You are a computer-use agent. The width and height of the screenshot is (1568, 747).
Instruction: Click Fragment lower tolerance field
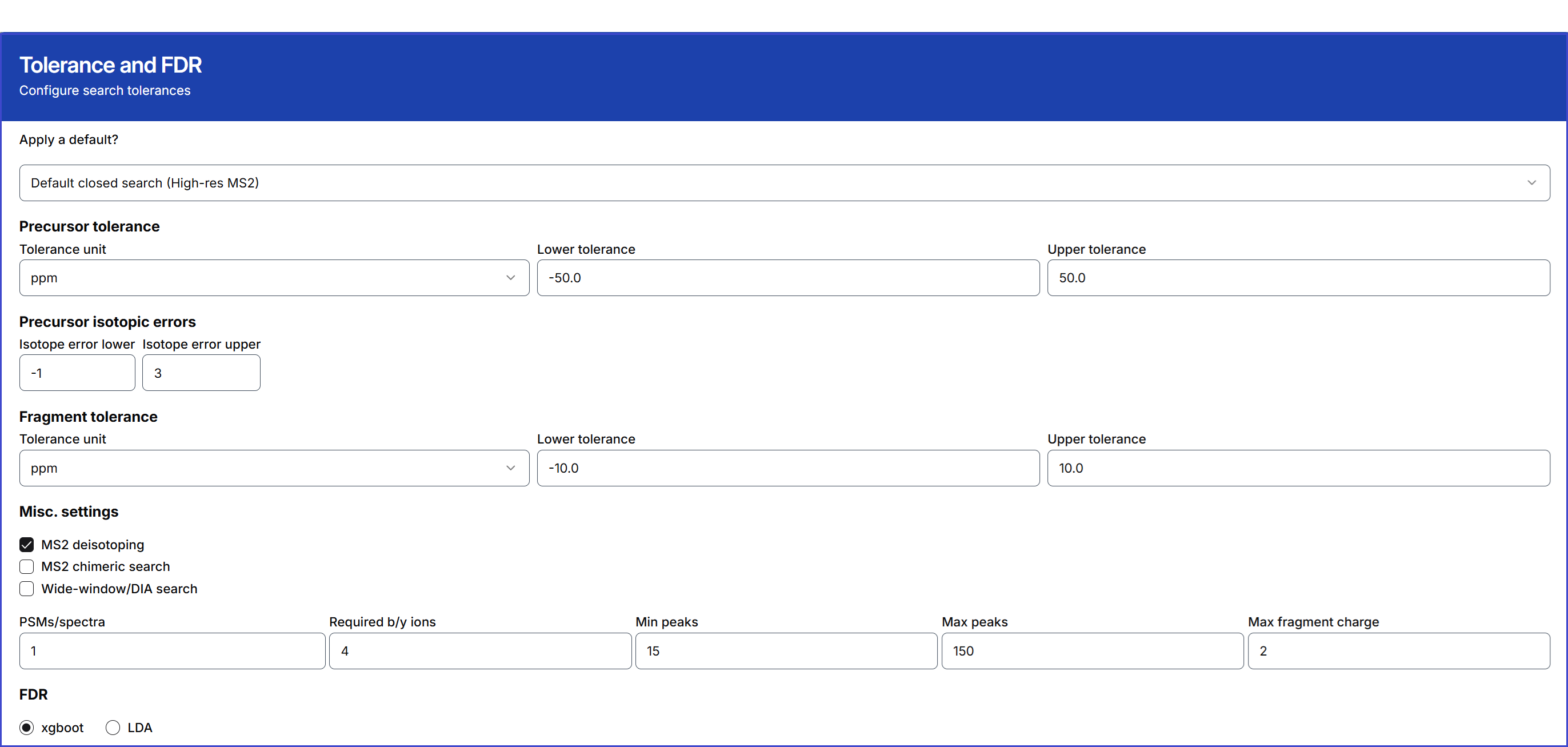[787, 468]
